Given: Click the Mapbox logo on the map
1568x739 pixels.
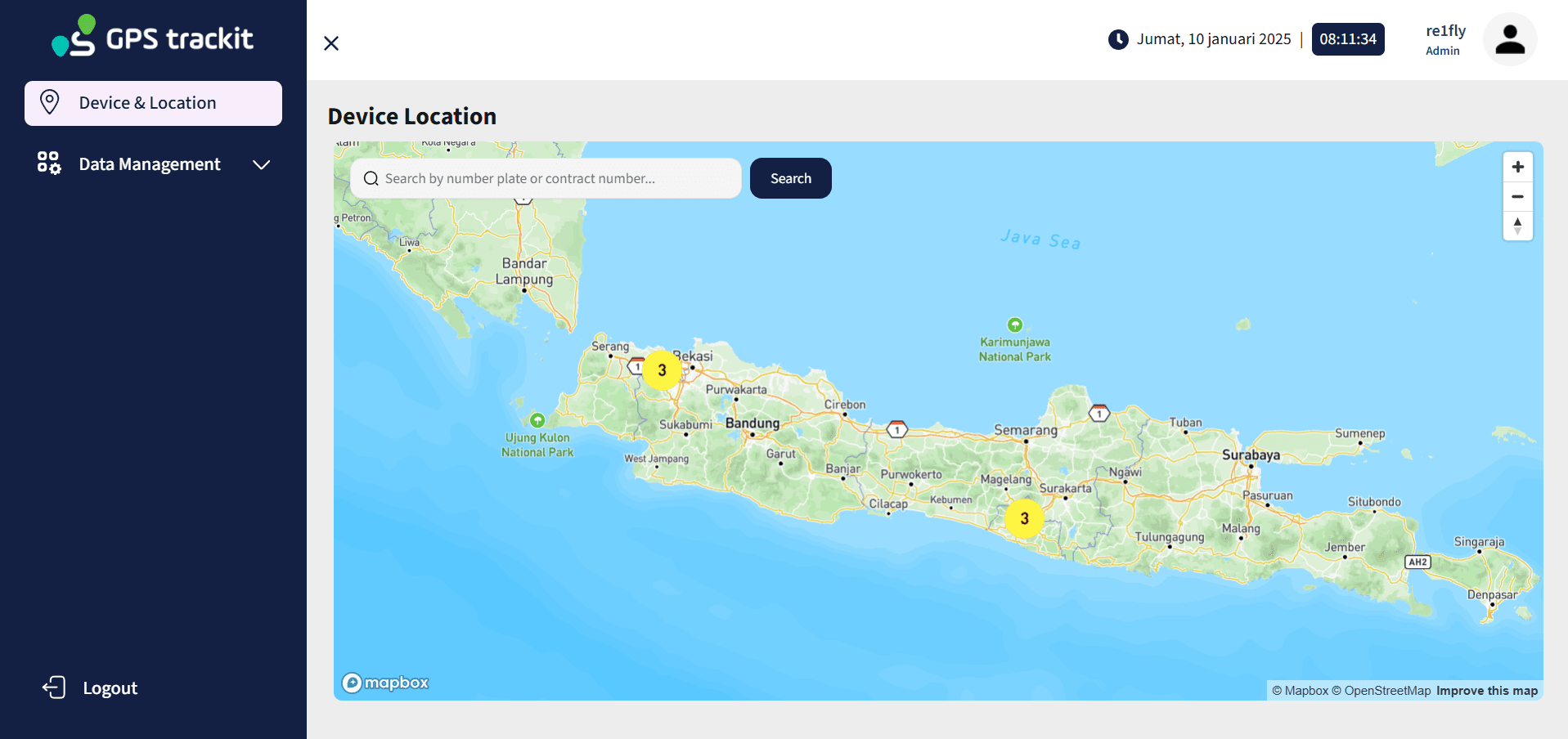Looking at the screenshot, I should pos(385,682).
